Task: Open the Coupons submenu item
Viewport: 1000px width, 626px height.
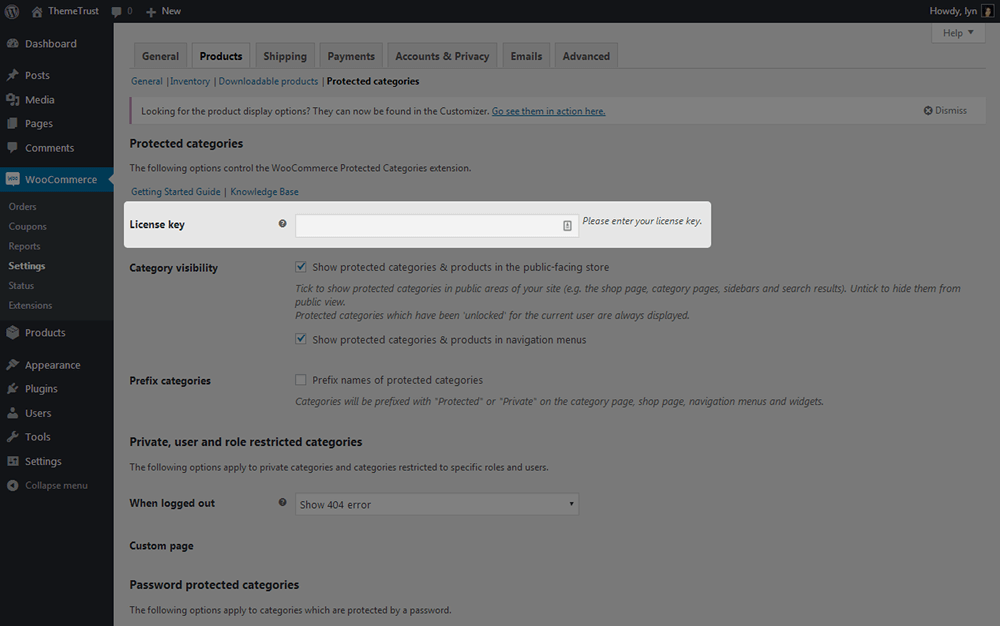Action: point(27,226)
